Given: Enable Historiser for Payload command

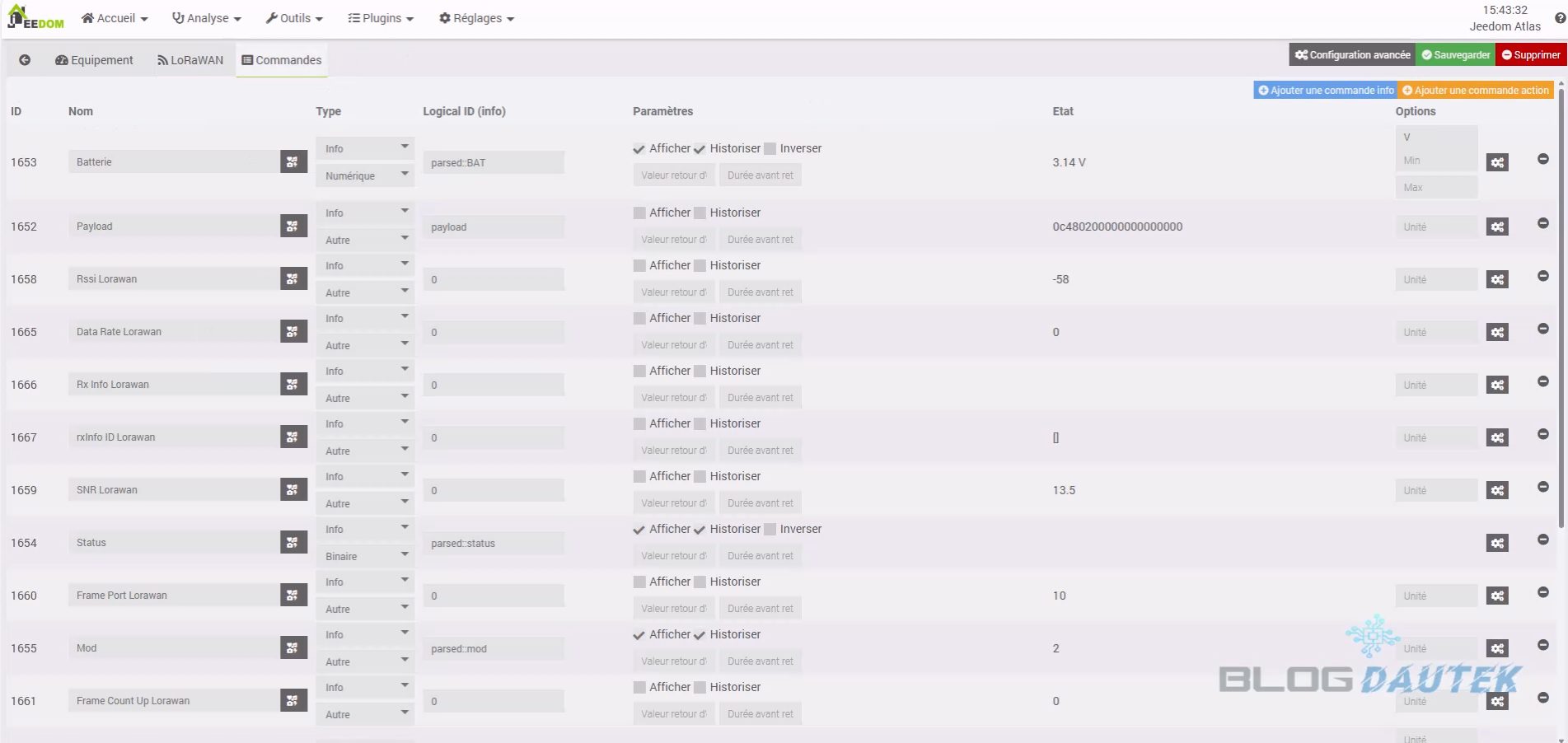Looking at the screenshot, I should 700,213.
